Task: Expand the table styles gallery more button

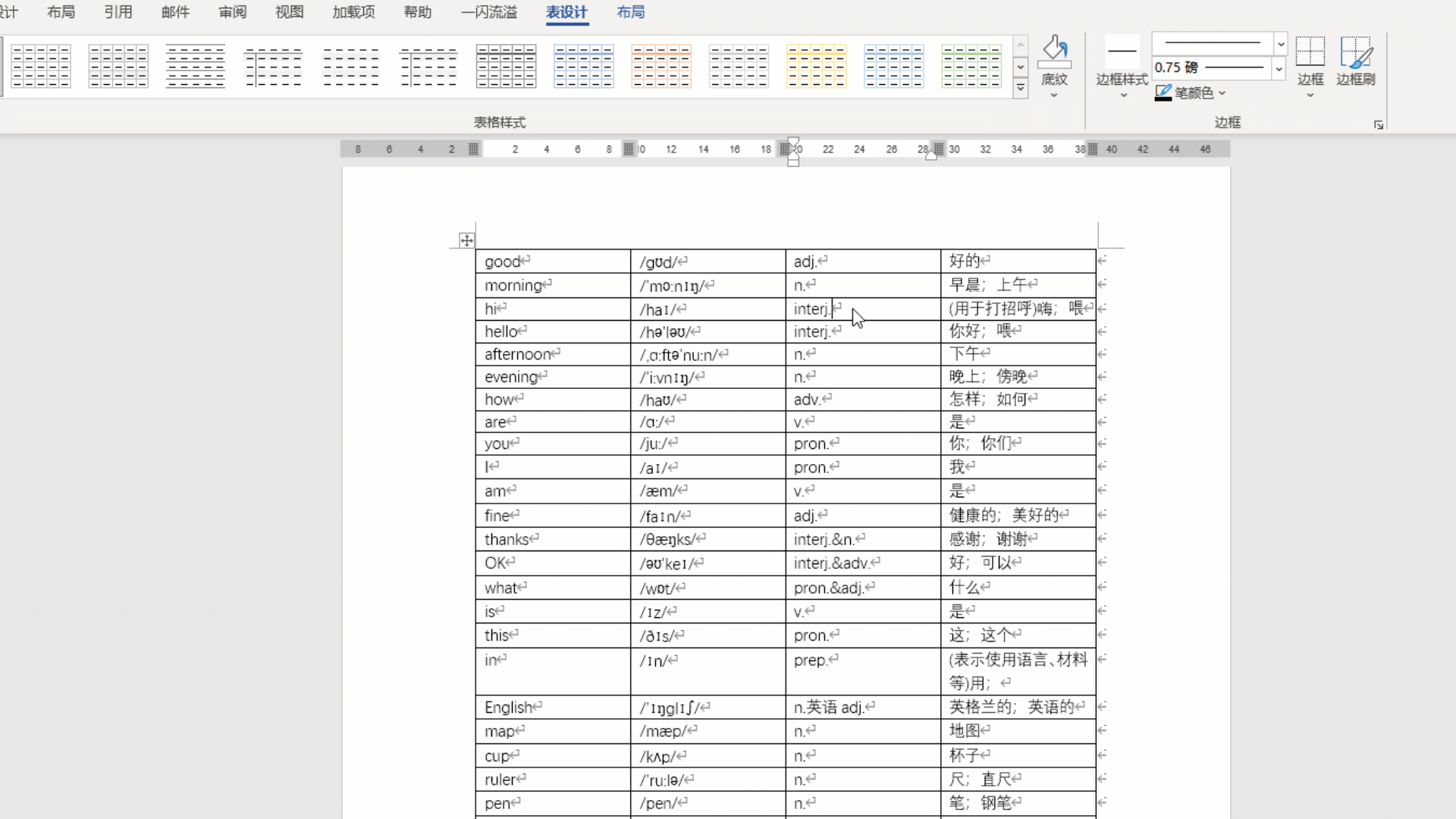Action: click(x=1021, y=89)
